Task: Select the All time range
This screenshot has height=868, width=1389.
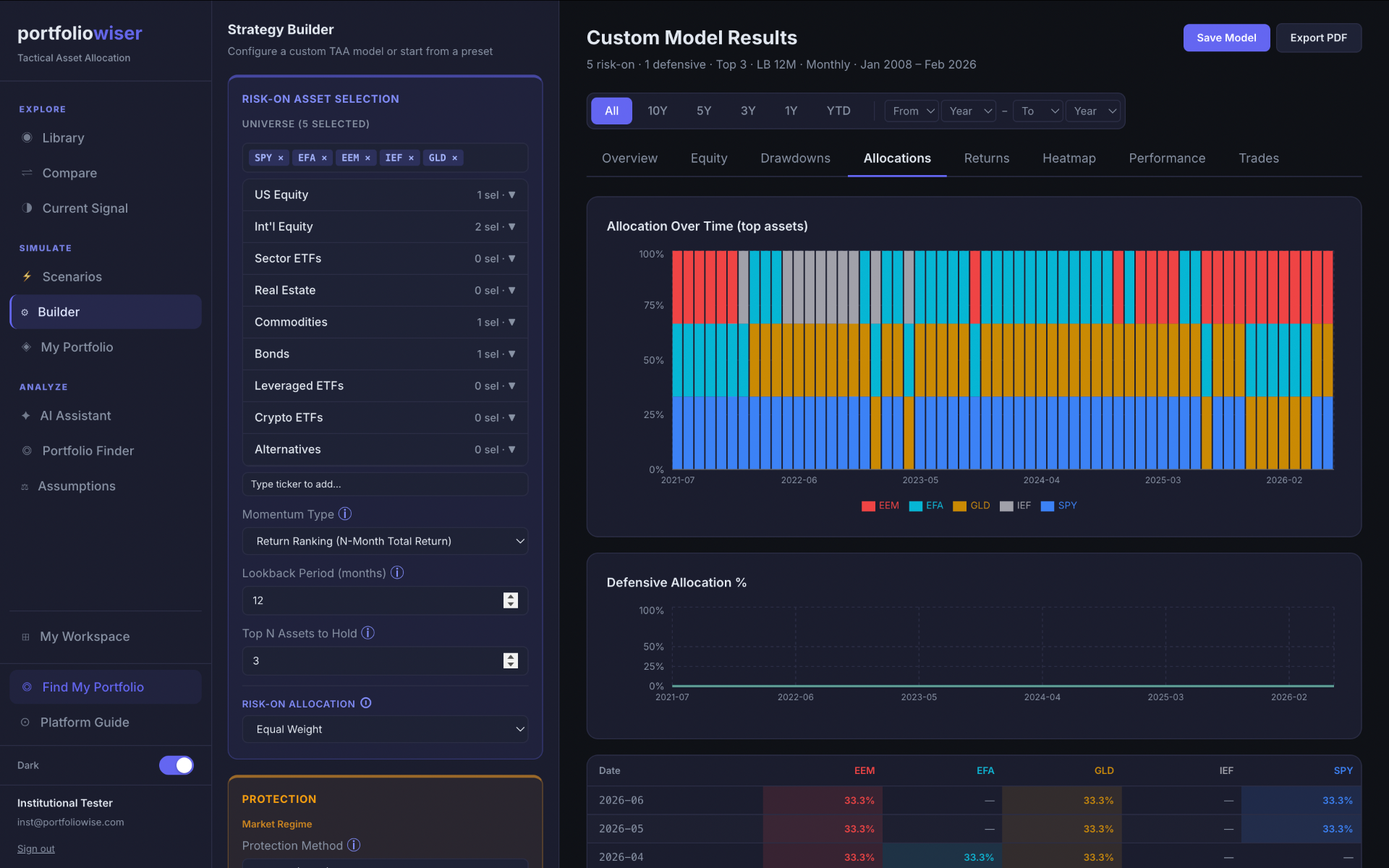Action: click(x=611, y=111)
